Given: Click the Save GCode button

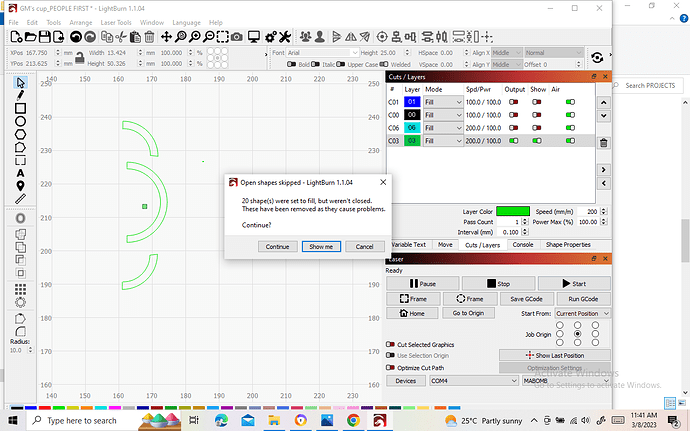Looking at the screenshot, I should point(526,299).
